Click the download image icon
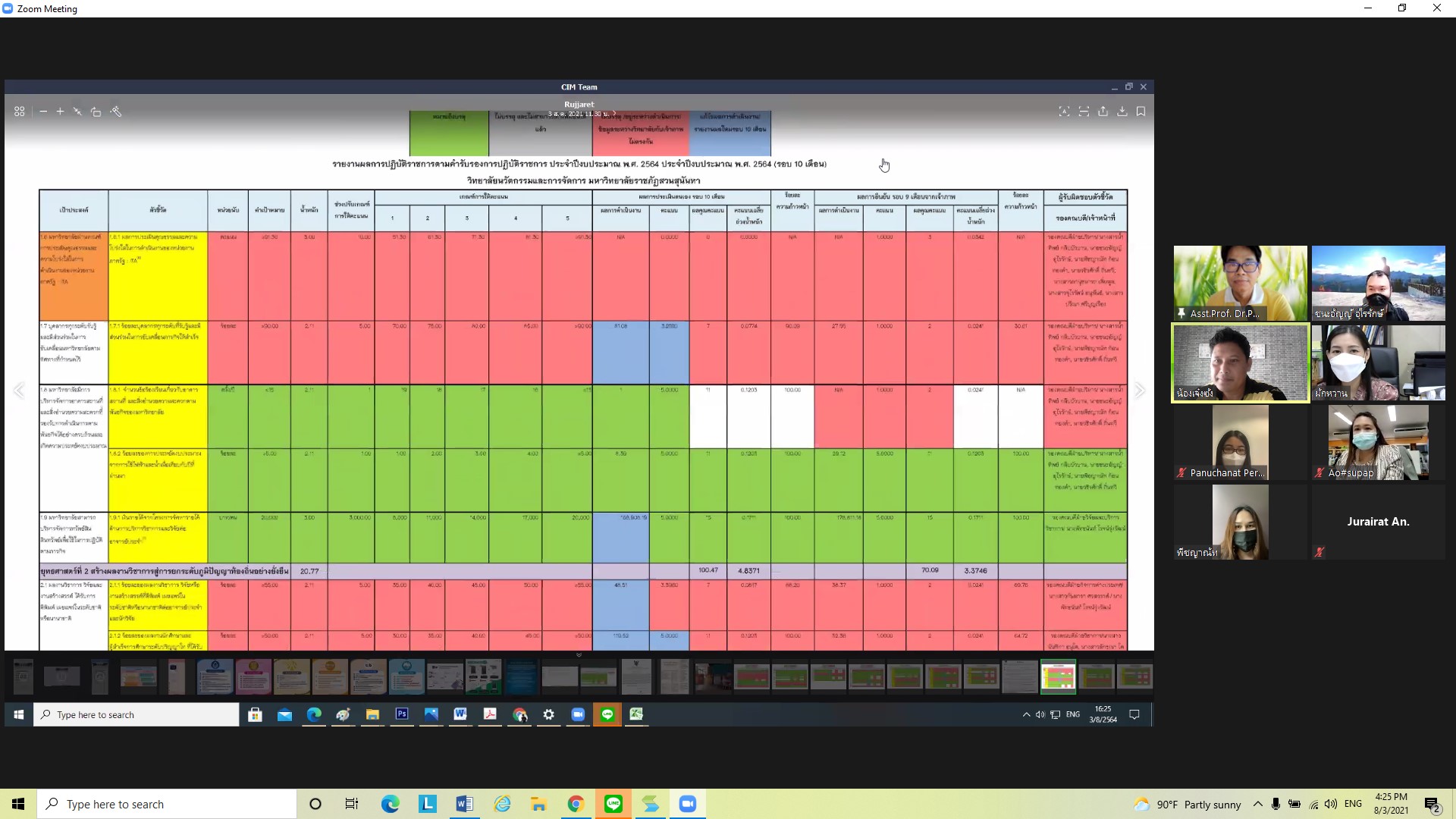This screenshot has width=1456, height=819. [1122, 111]
